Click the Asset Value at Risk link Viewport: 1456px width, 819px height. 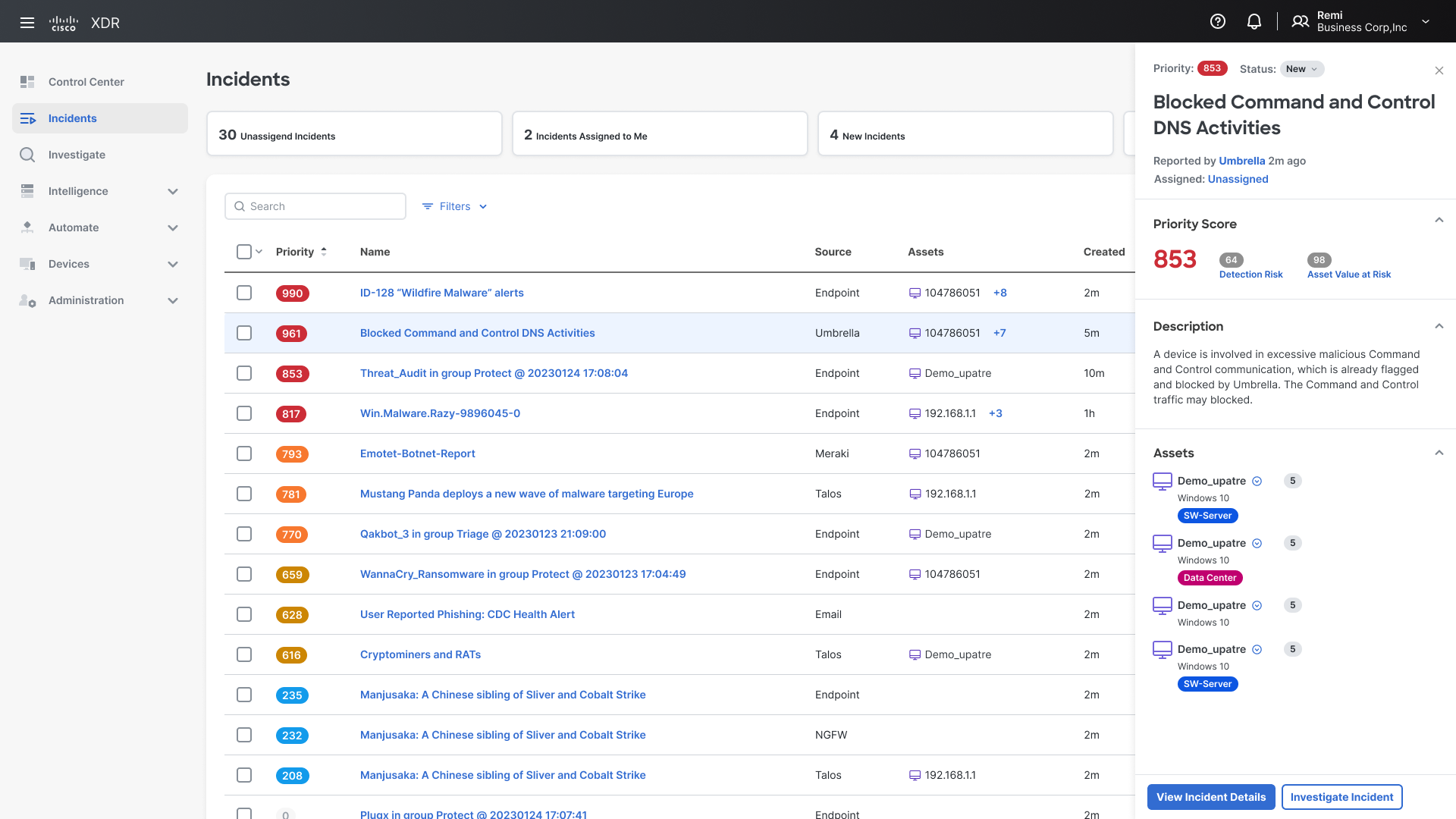pos(1348,275)
